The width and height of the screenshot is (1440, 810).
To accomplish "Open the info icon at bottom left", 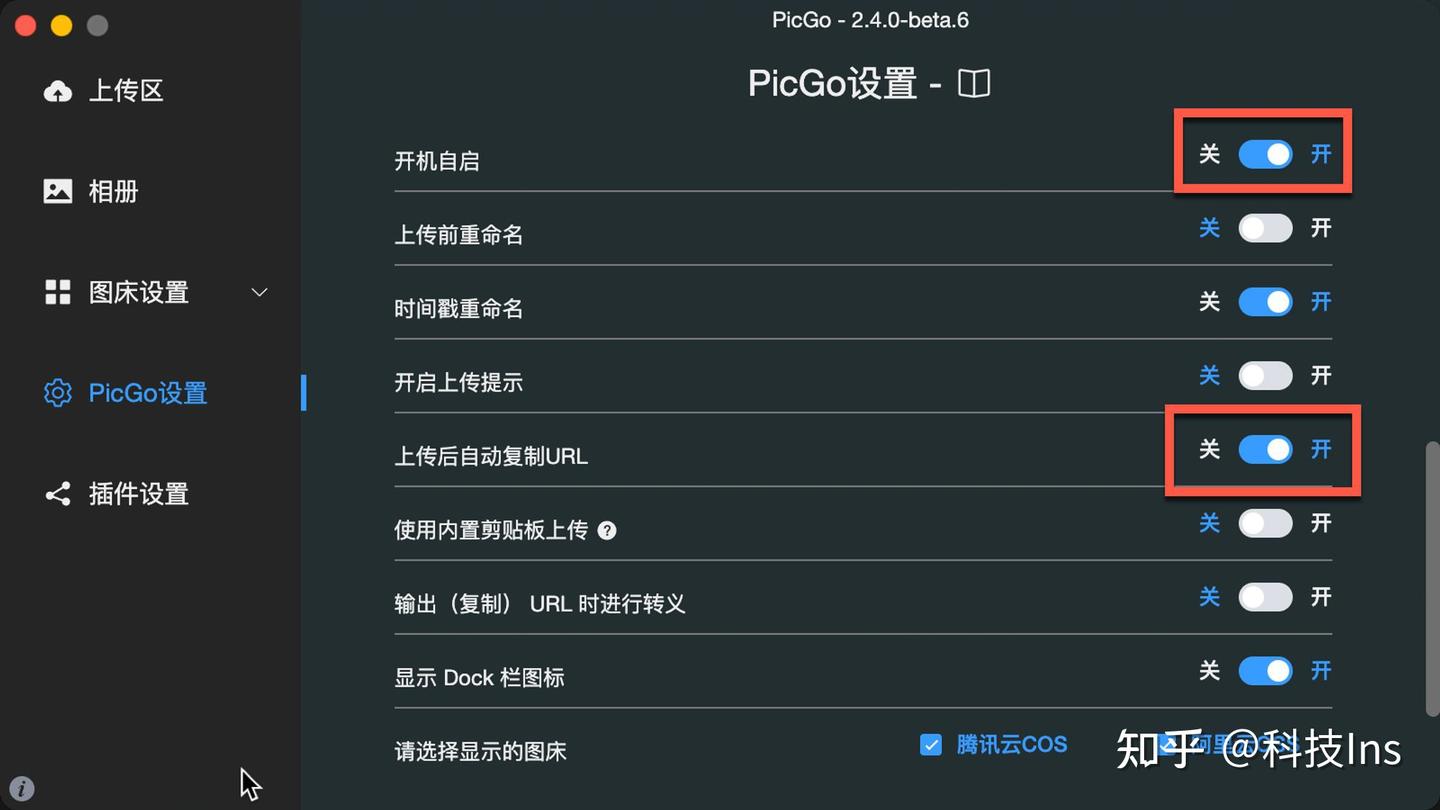I will [x=21, y=788].
